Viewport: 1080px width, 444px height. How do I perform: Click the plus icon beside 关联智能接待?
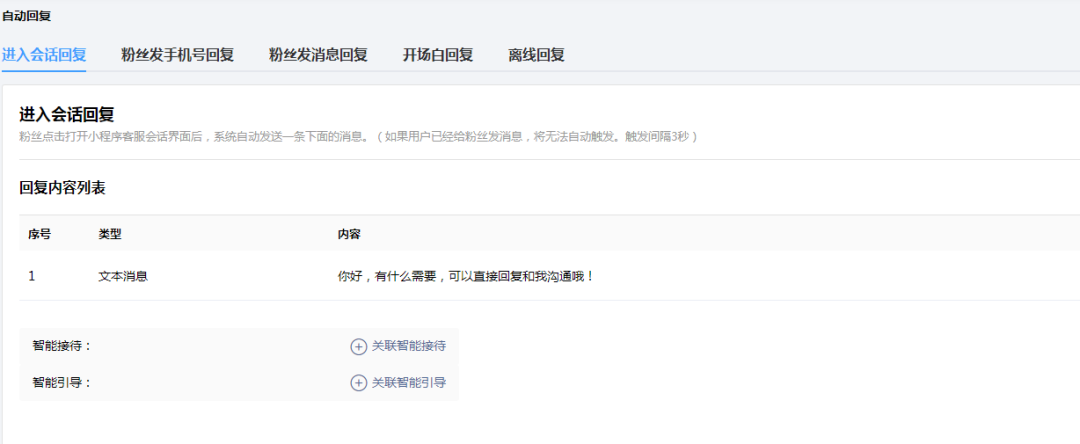358,346
